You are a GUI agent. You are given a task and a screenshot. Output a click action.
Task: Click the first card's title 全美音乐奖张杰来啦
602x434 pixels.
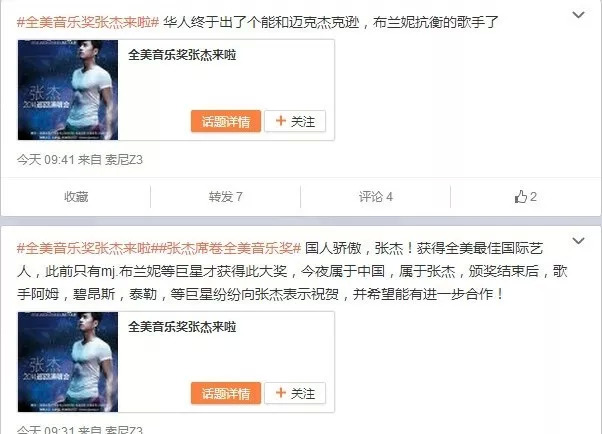tap(182, 55)
